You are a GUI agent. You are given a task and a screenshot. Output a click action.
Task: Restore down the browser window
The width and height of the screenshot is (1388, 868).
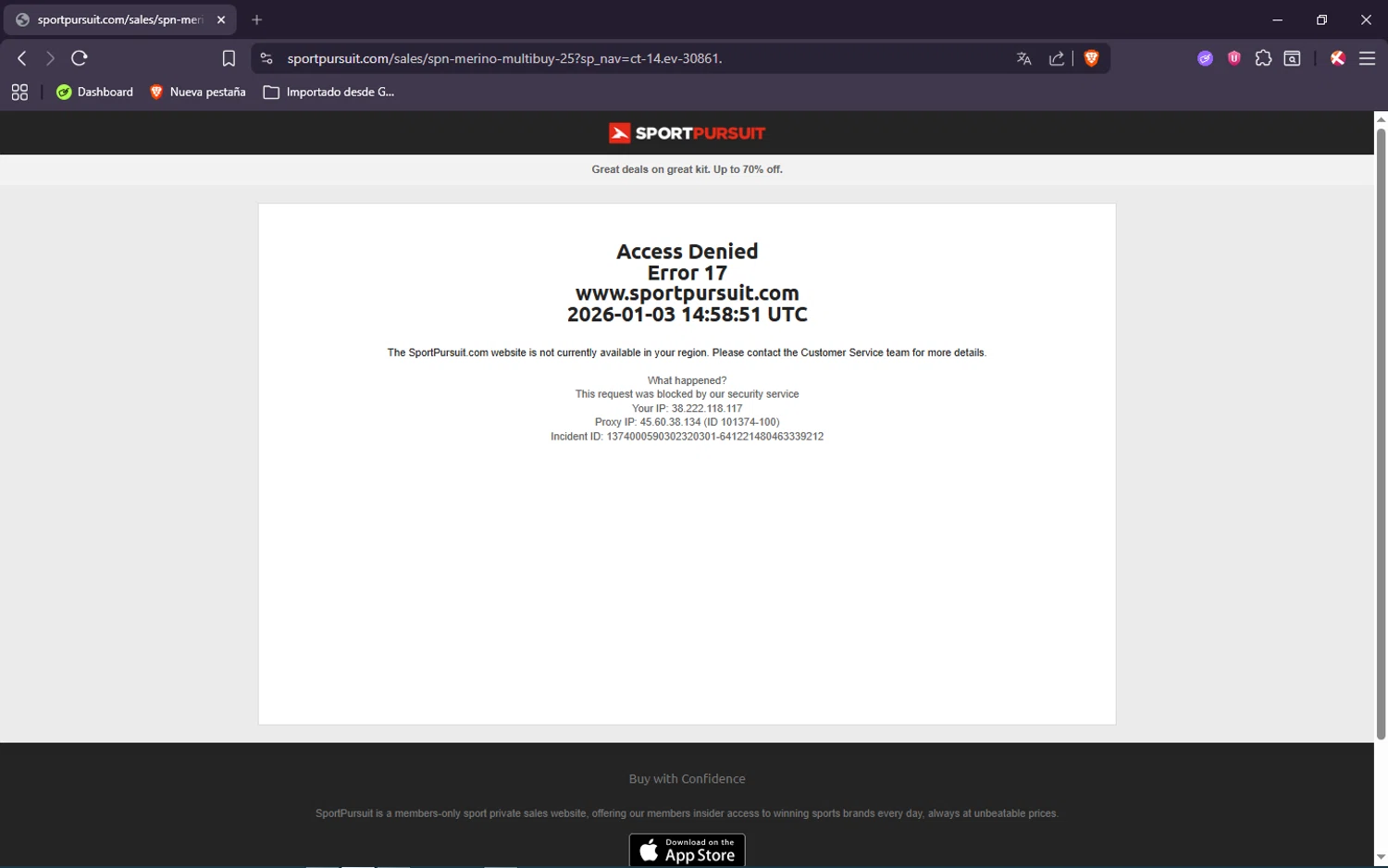1321,19
